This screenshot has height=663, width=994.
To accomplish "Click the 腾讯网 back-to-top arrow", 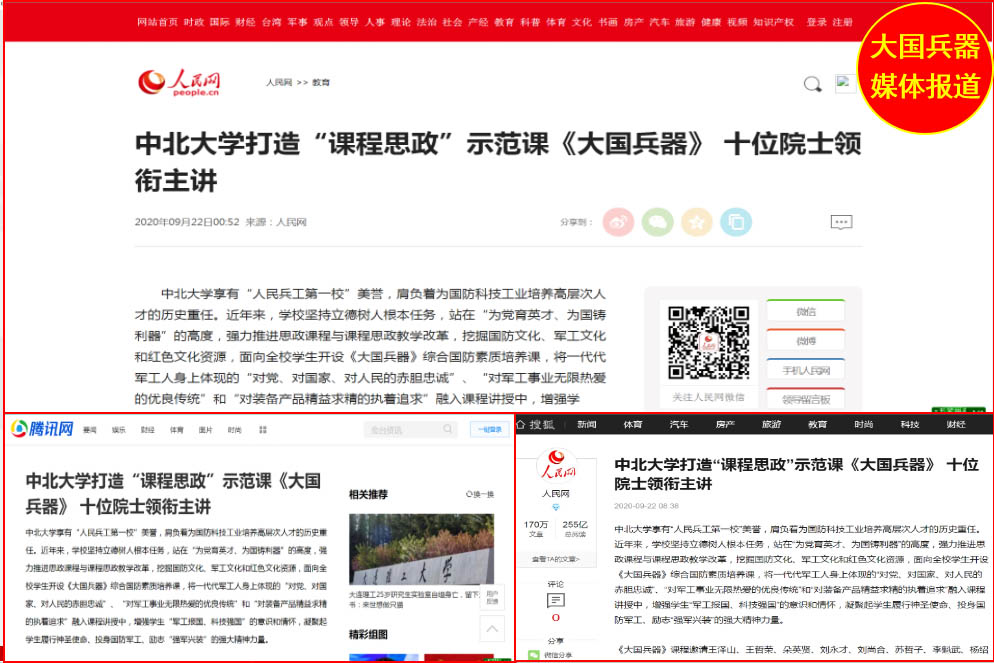I will 492,629.
